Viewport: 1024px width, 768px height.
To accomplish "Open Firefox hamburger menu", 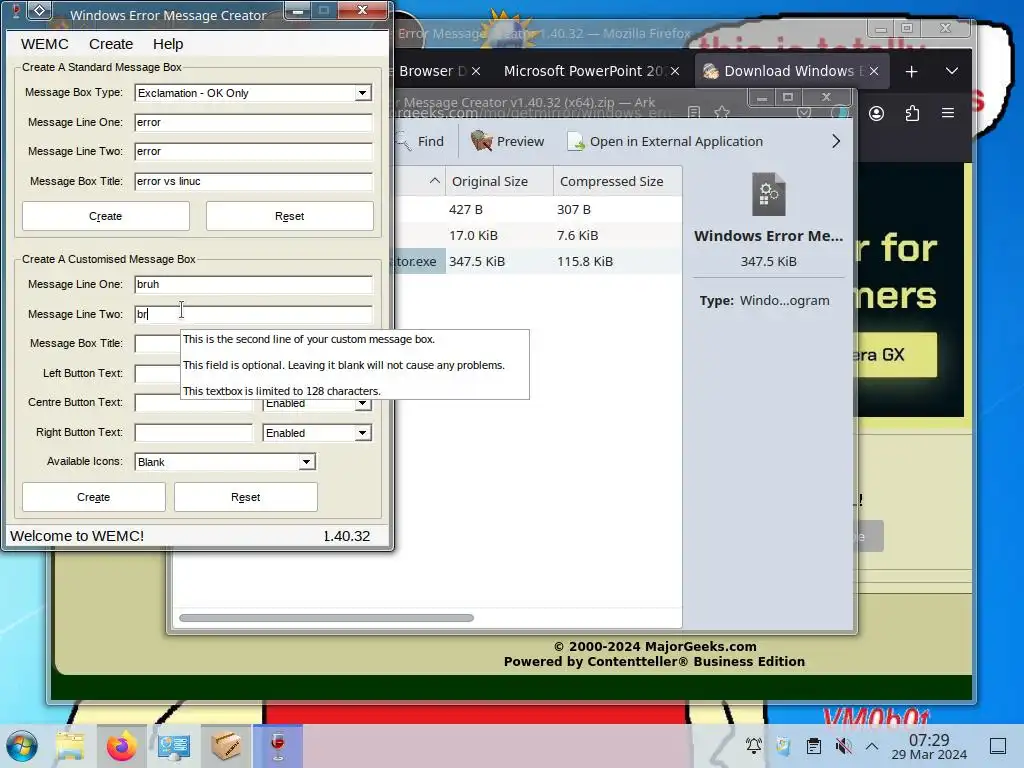I will pyautogui.click(x=948, y=113).
